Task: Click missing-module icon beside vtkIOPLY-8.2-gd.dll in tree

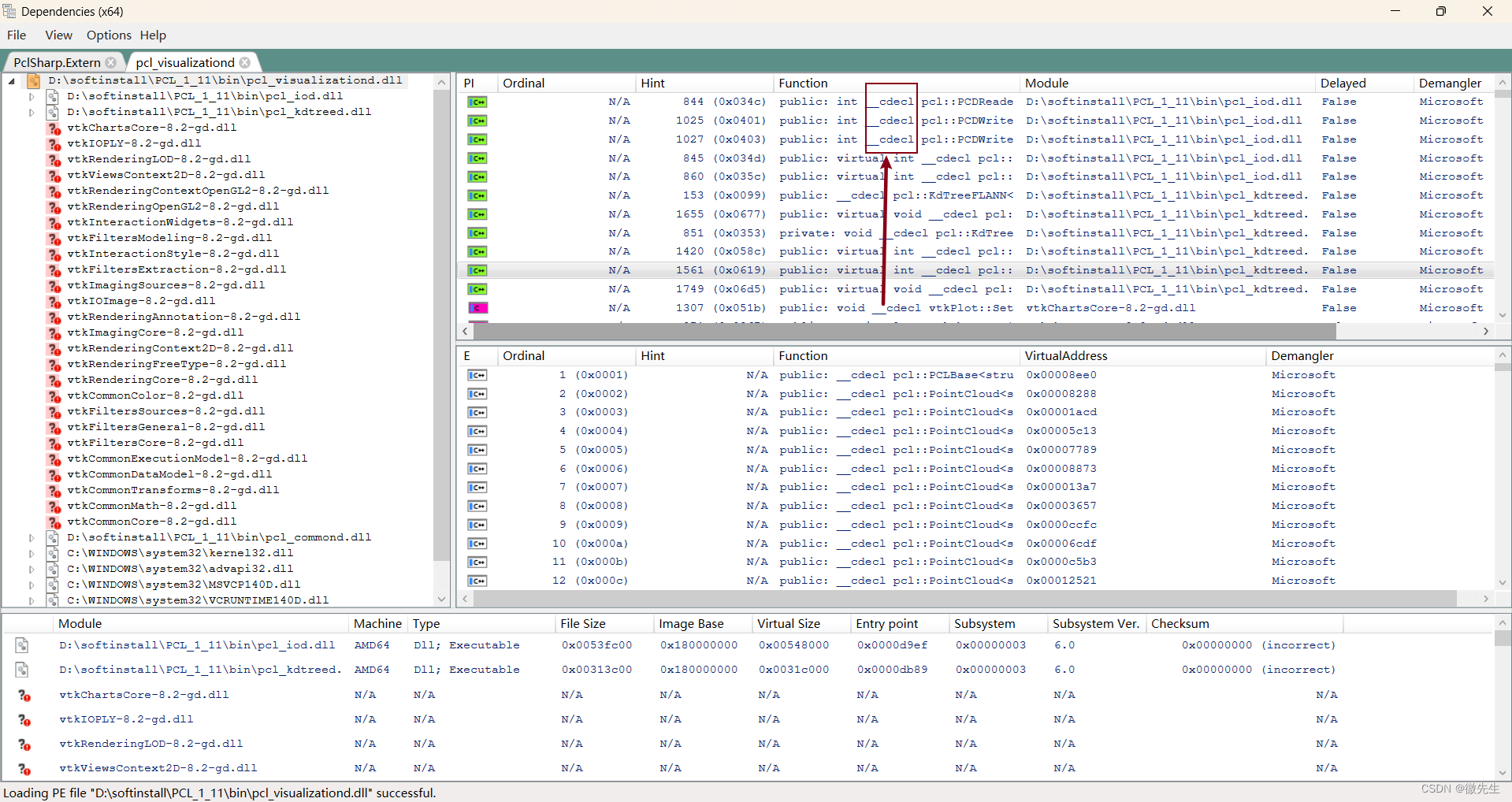Action: tap(54, 144)
